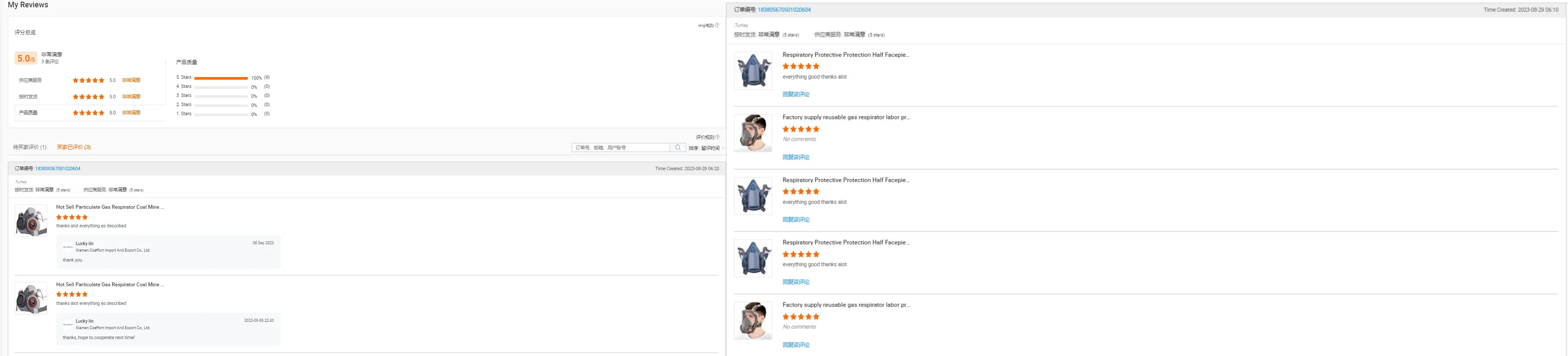The width and height of the screenshot is (1568, 356).
Task: Focus the order number search field
Action: (620, 148)
